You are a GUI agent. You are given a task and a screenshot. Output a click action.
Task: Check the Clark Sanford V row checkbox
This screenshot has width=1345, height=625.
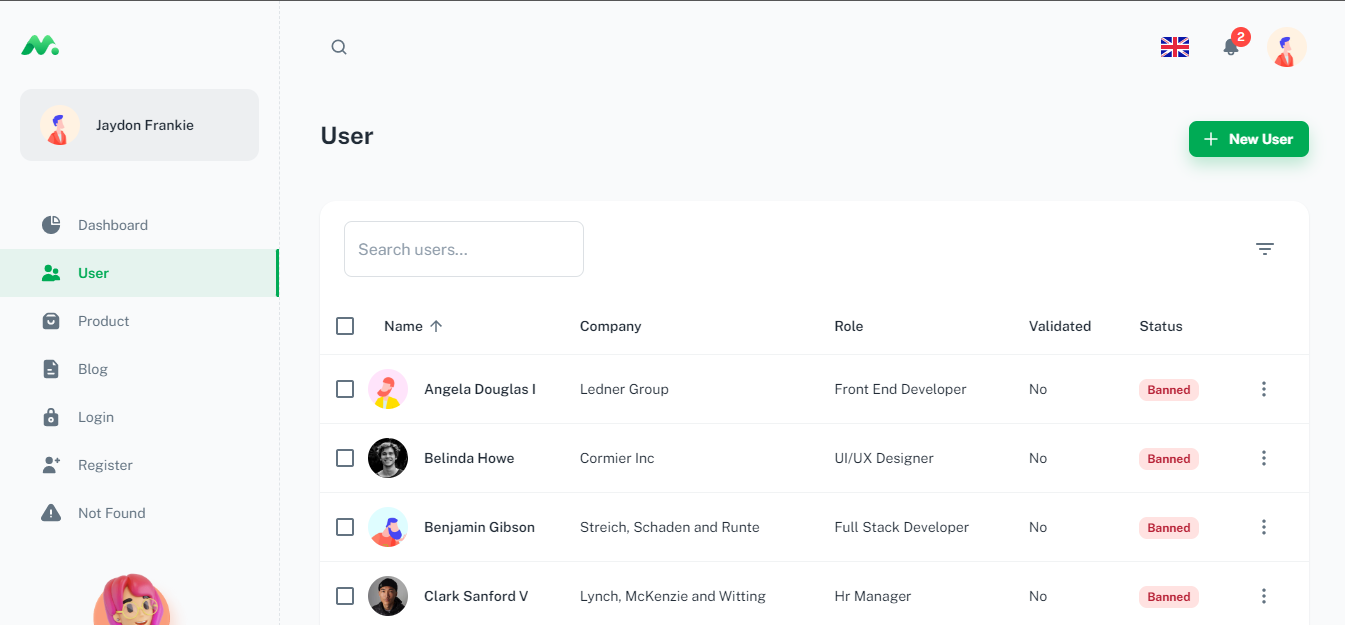tap(345, 596)
